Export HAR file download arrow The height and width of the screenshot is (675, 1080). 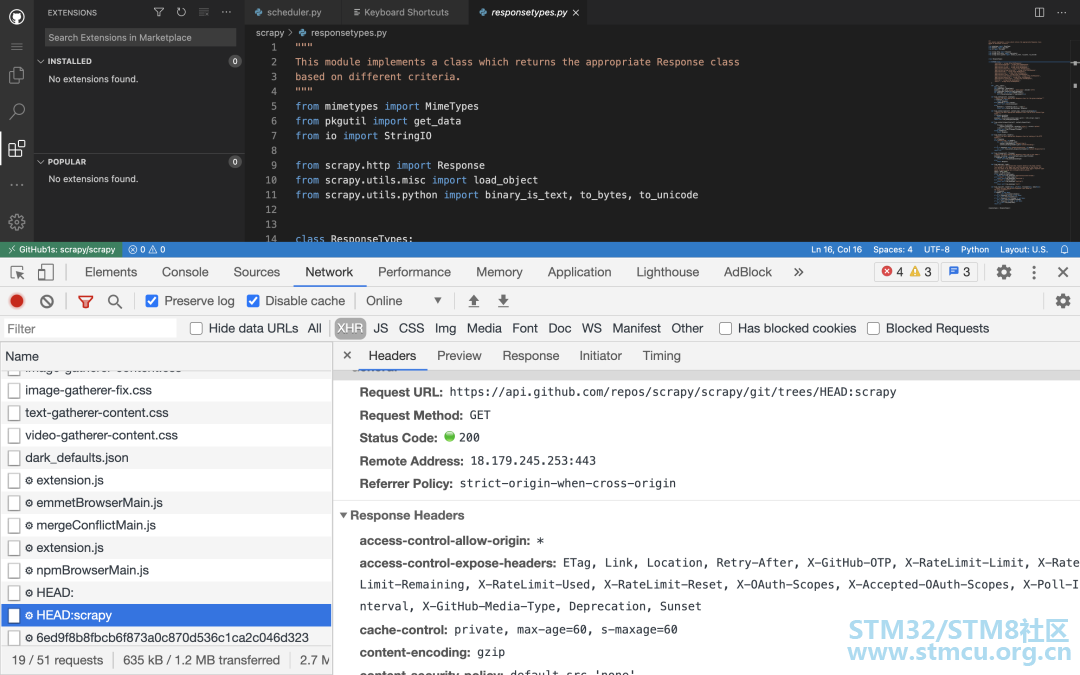tap(503, 301)
